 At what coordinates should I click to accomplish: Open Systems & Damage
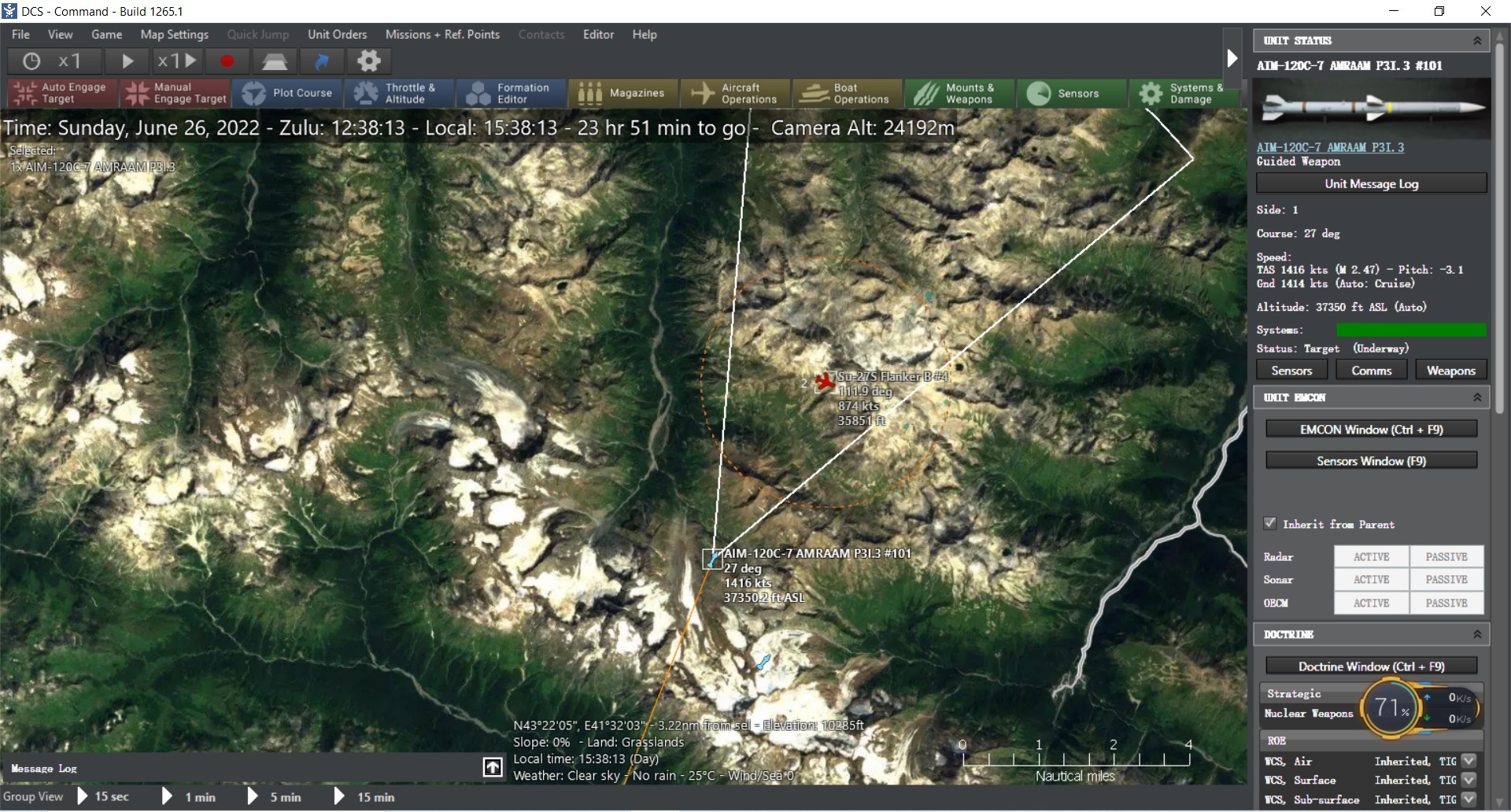(1184, 93)
